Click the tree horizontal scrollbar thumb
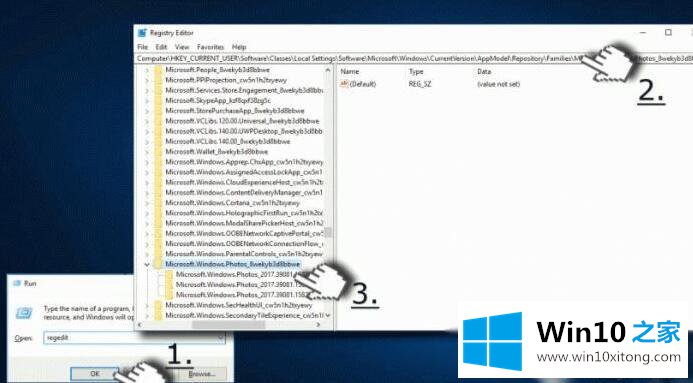This screenshot has width=693, height=383. [x=228, y=325]
